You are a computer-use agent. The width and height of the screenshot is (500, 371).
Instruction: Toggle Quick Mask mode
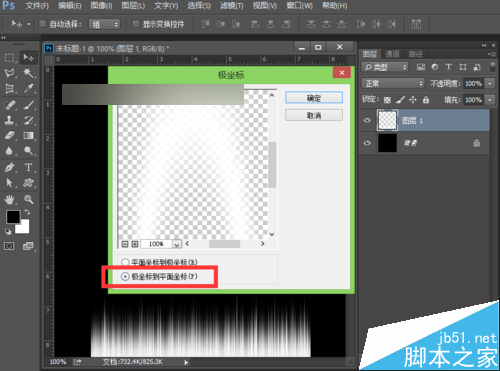pyautogui.click(x=9, y=246)
